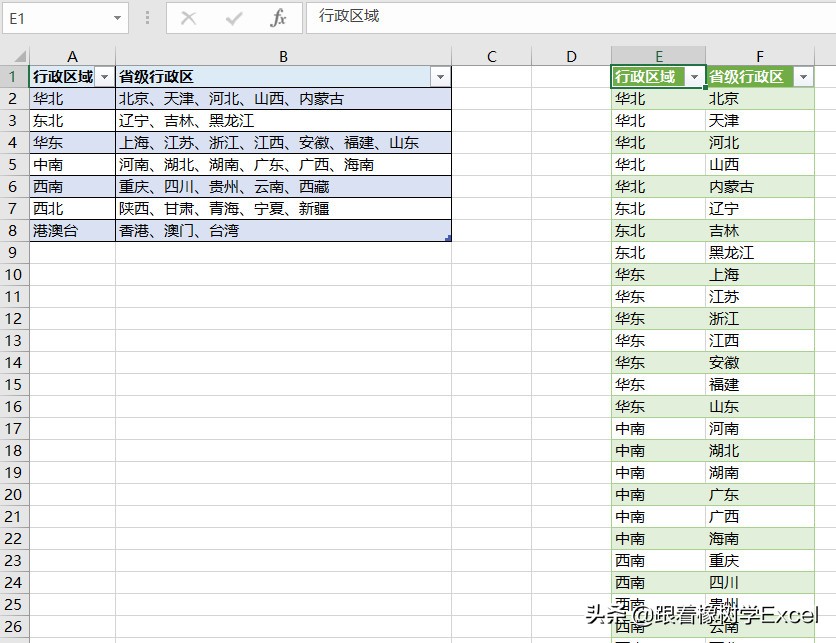Open the filter dropdown on 行政区域 in A1
The height and width of the screenshot is (643, 836).
[x=104, y=76]
